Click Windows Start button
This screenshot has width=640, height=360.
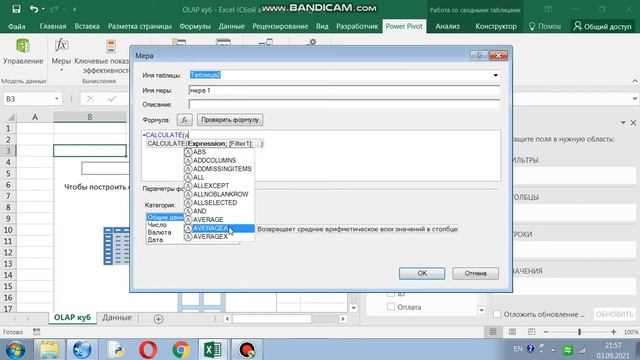pyautogui.click(x=16, y=350)
